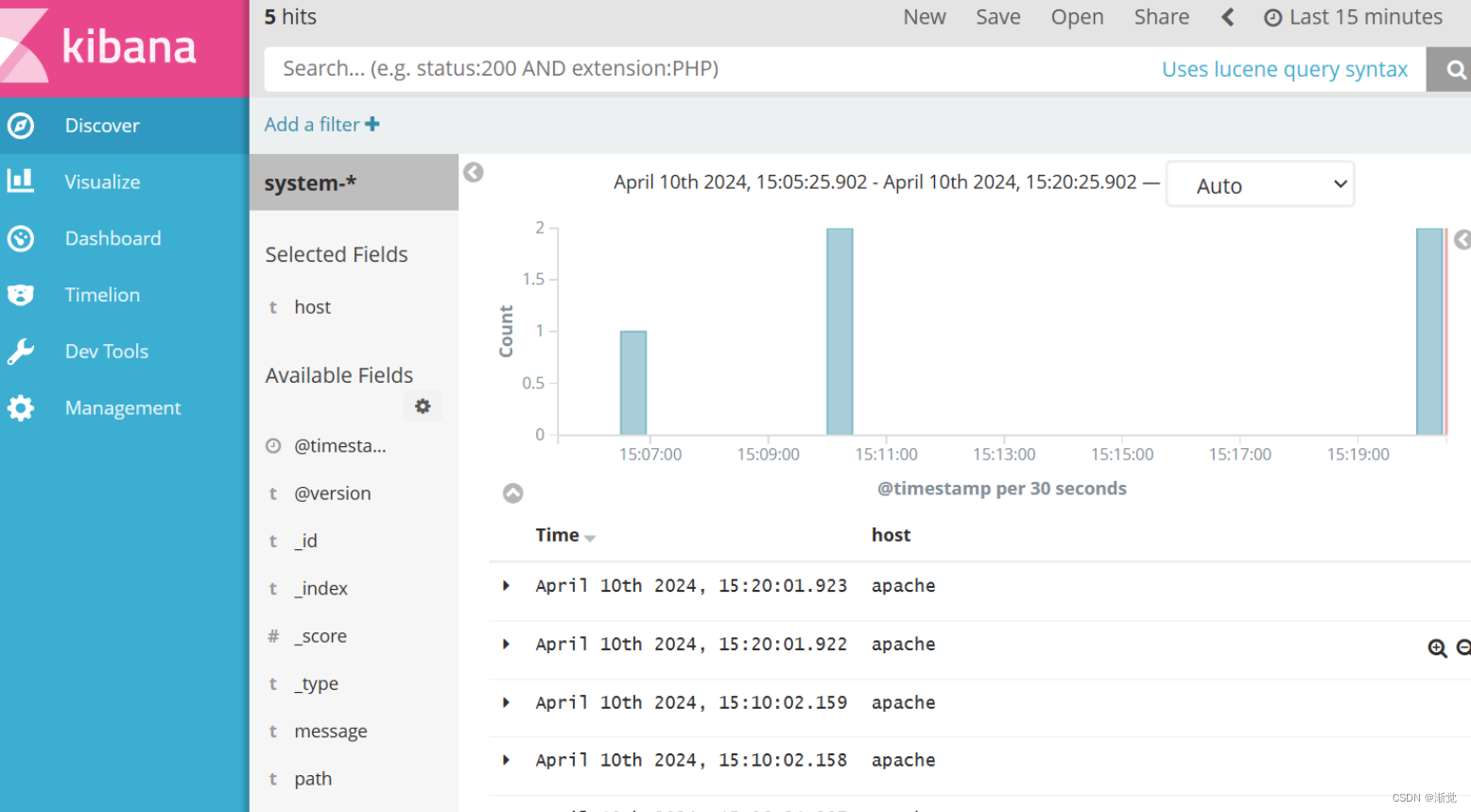Click the Management gear icon
1471x812 pixels.
point(21,408)
